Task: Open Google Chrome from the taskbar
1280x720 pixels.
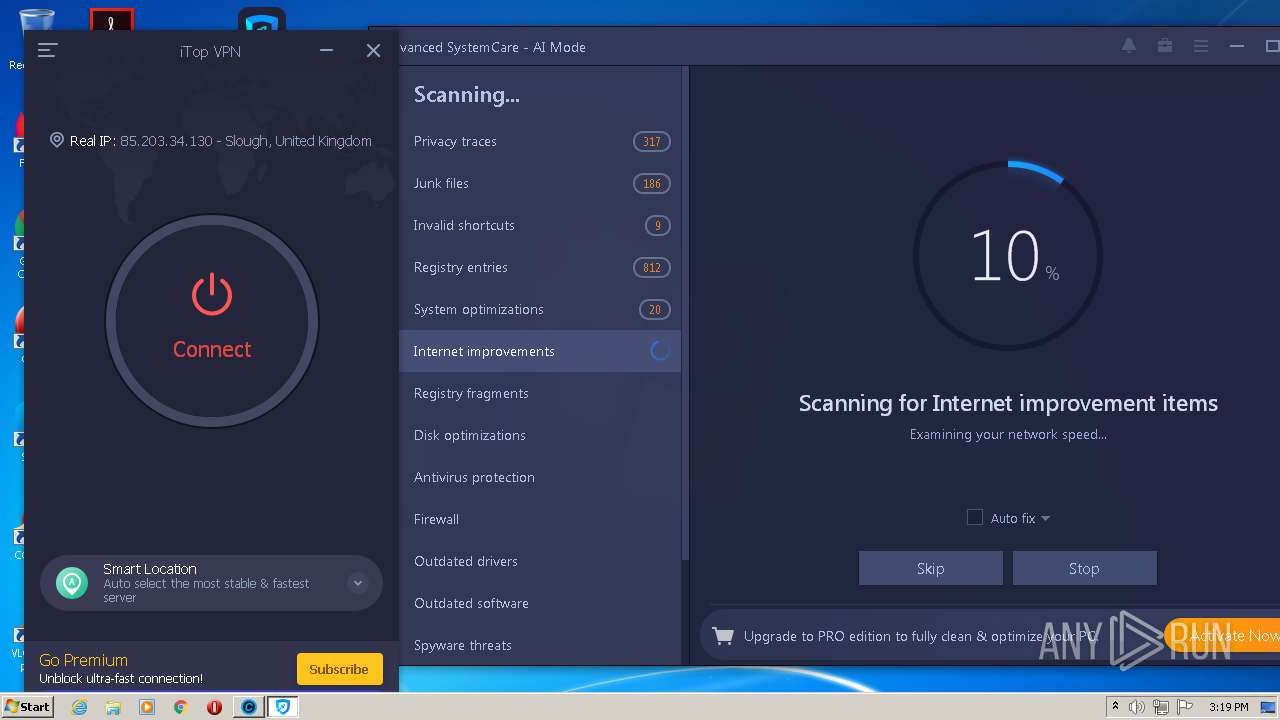Action: click(x=181, y=707)
